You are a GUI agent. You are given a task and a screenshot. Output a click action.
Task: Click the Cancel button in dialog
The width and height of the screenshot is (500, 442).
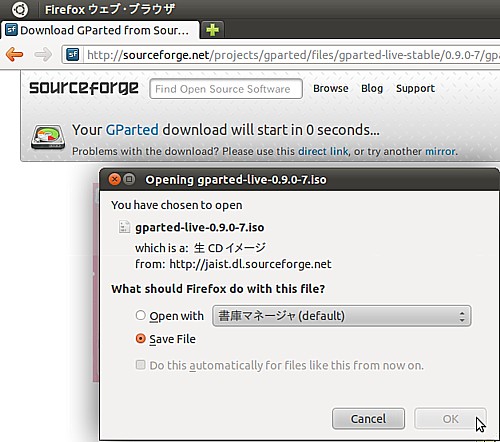pos(368,419)
